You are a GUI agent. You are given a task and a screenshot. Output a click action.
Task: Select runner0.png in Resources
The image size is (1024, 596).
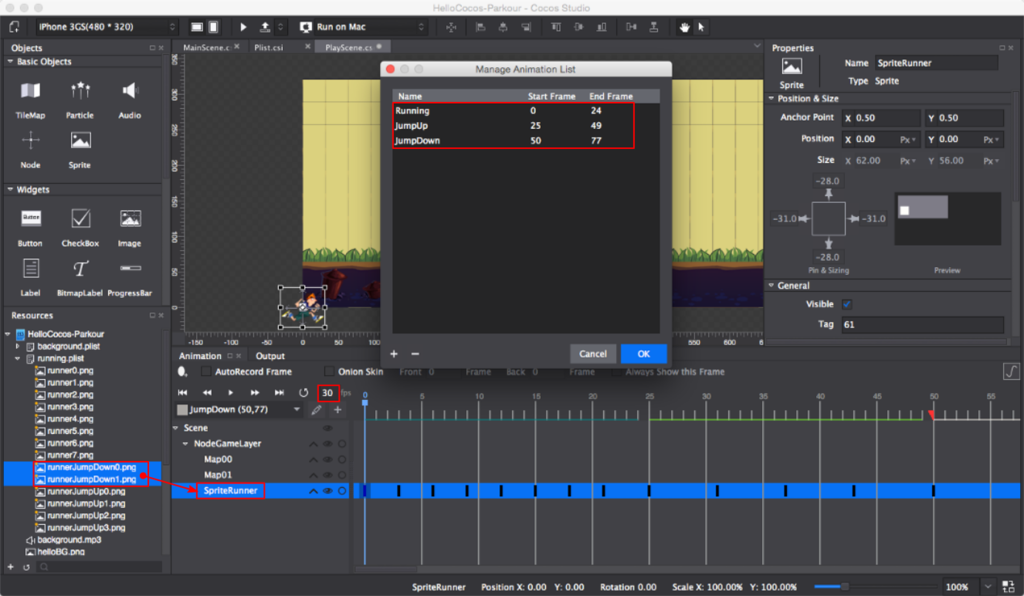tap(70, 371)
